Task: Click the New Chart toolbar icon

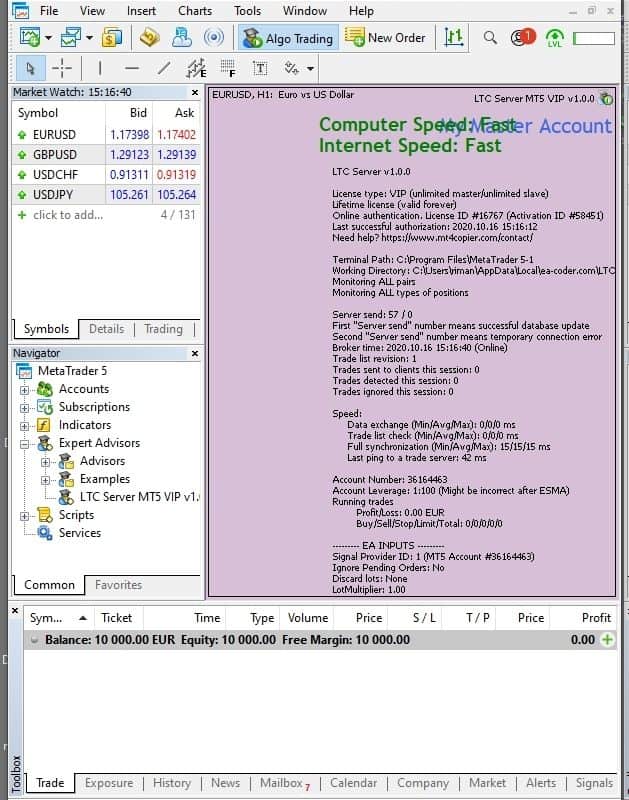Action: (30, 37)
